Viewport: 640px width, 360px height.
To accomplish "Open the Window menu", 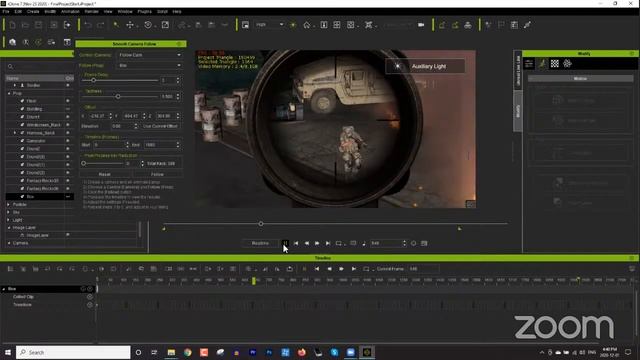I will point(125,11).
